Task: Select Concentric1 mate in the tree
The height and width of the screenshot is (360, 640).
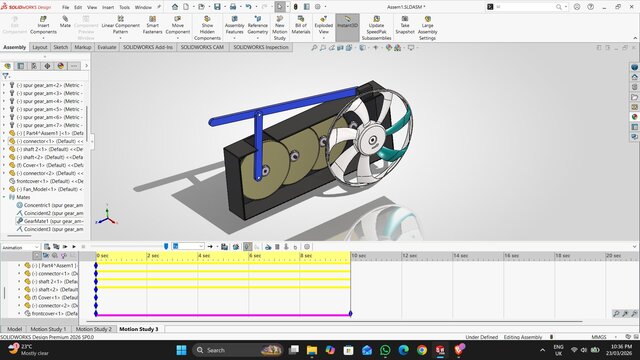Action: (x=49, y=205)
